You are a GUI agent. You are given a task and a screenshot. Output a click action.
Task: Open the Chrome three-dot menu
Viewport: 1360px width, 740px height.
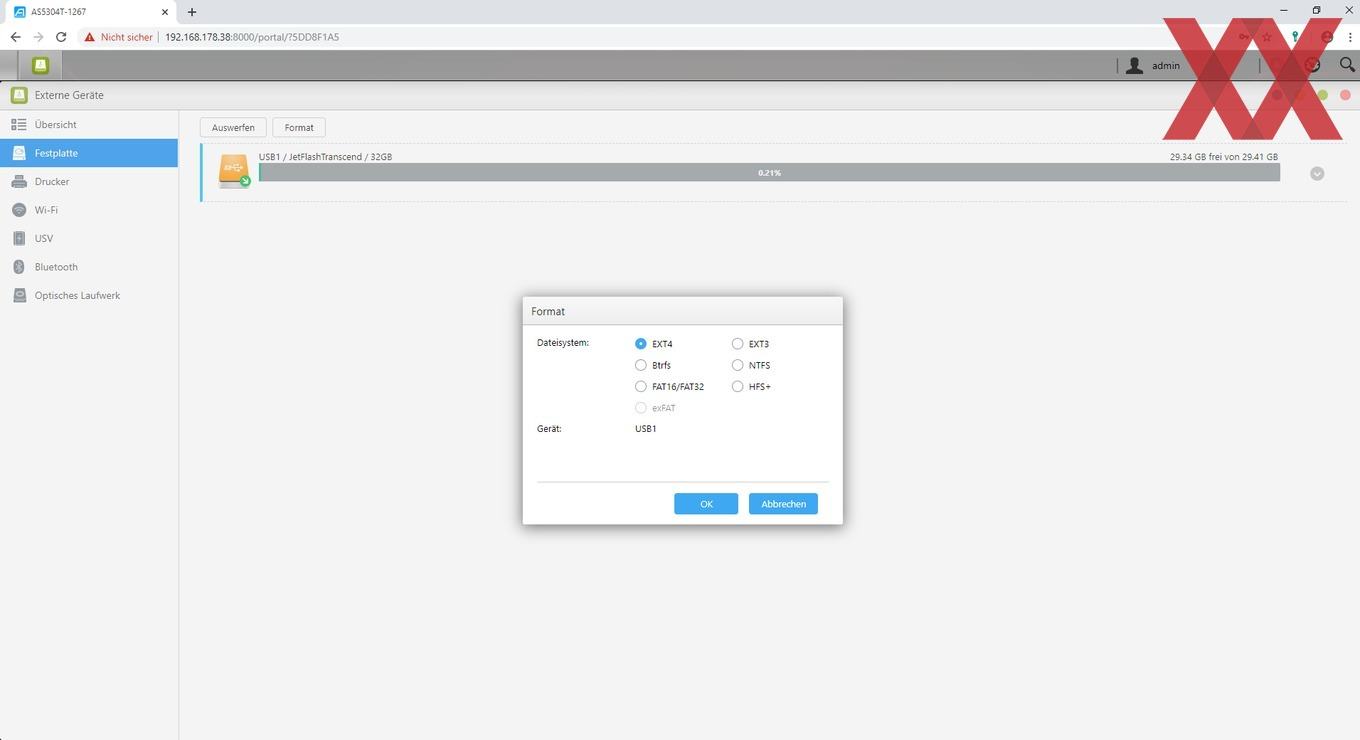[x=1350, y=37]
